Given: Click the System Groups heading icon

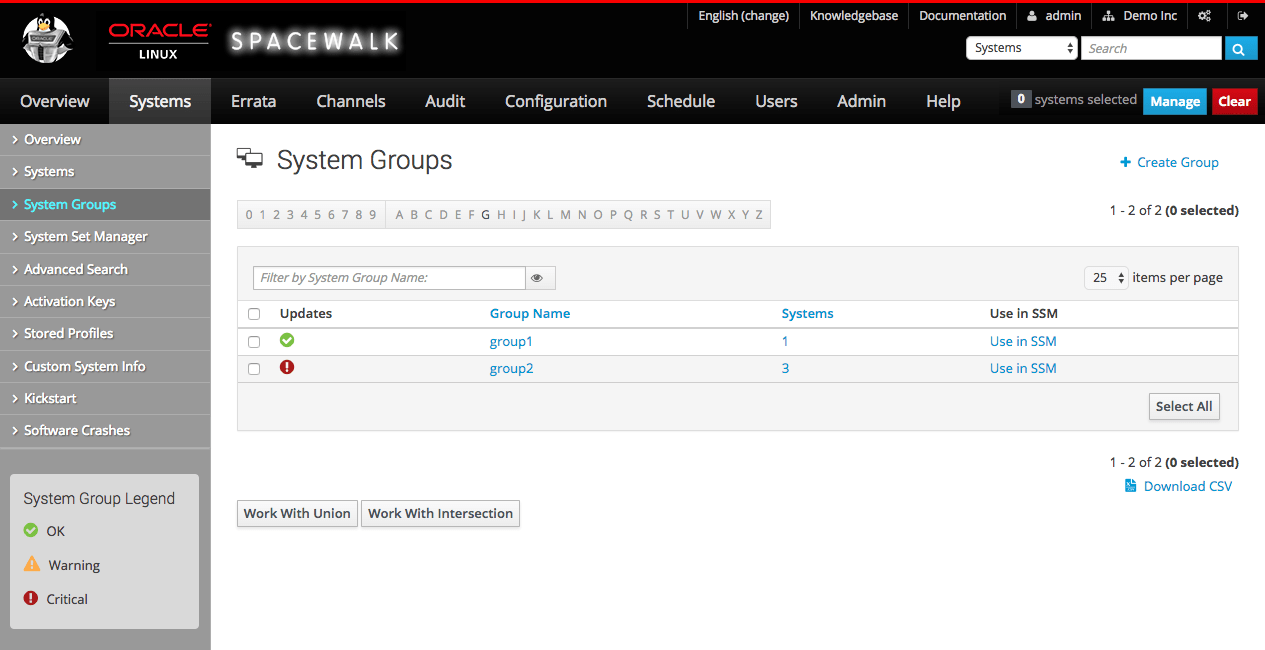Looking at the screenshot, I should coord(249,157).
